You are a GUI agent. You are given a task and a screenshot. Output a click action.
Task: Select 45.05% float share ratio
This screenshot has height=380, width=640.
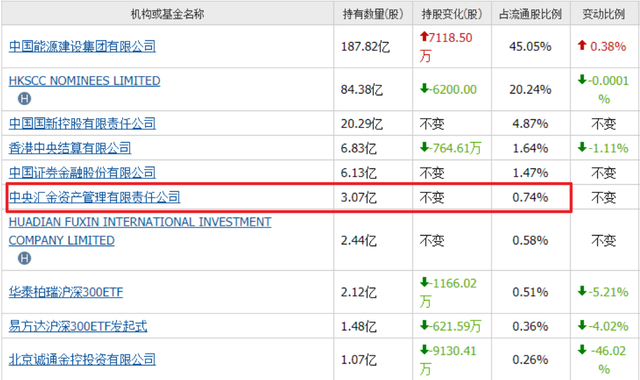pyautogui.click(x=530, y=47)
